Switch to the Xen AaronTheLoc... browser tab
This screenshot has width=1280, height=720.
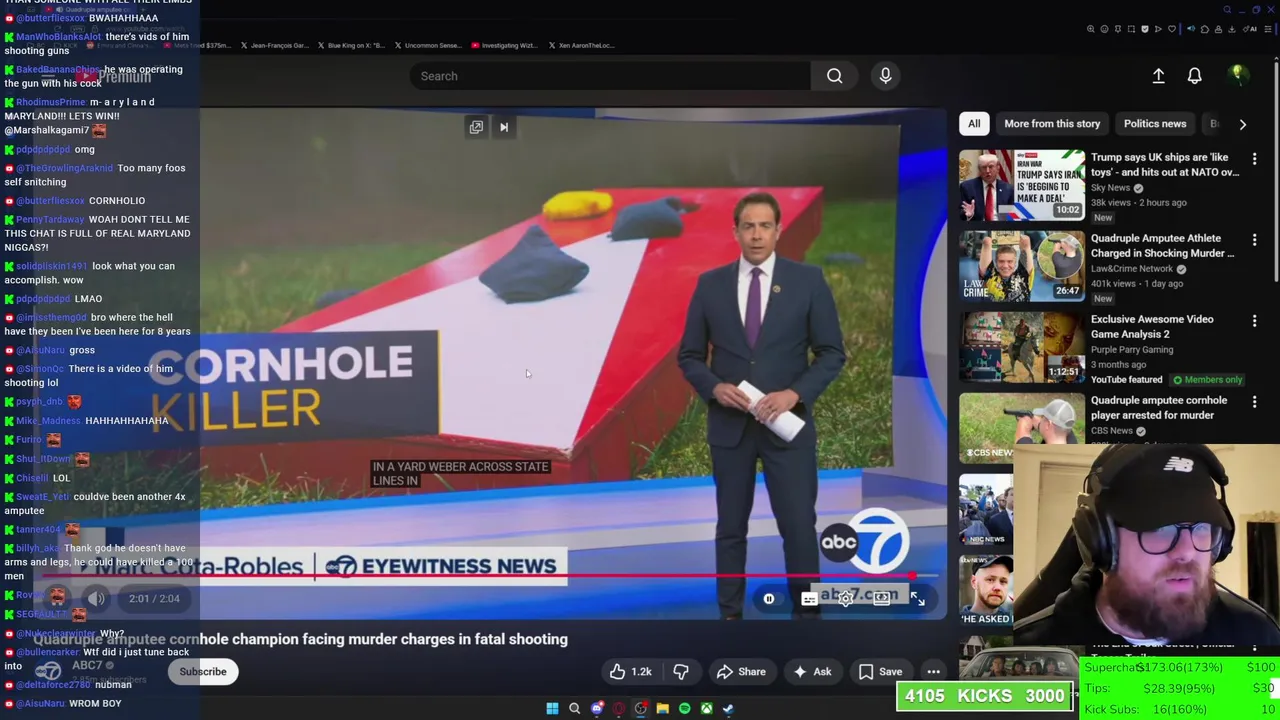pos(581,45)
